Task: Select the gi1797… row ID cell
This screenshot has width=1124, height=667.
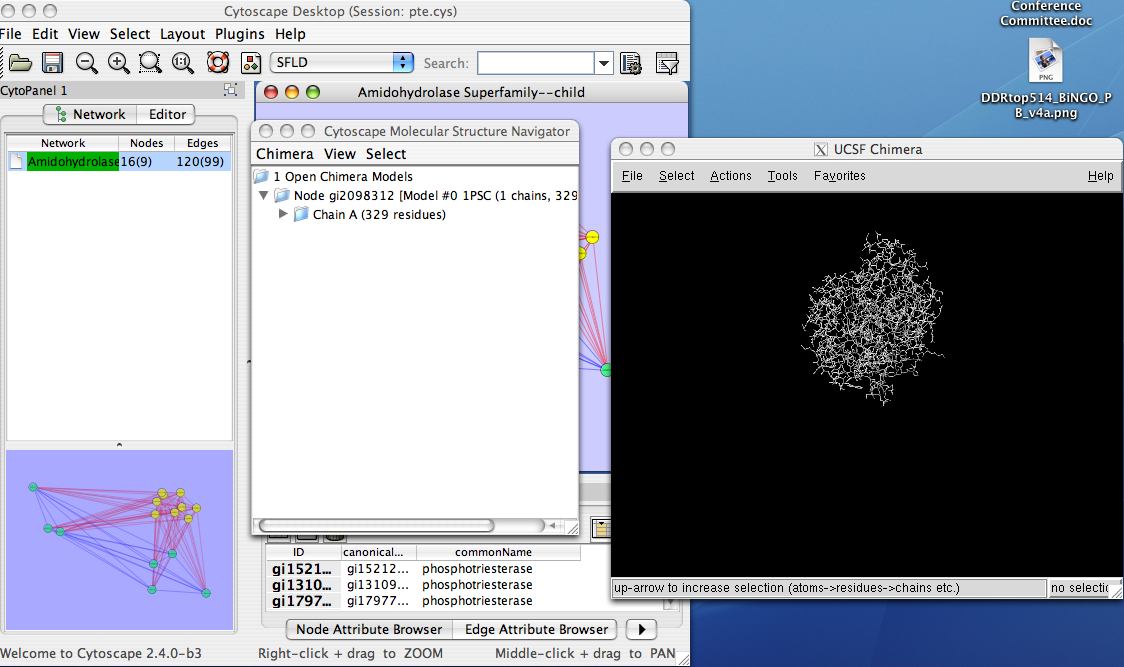Action: click(302, 600)
